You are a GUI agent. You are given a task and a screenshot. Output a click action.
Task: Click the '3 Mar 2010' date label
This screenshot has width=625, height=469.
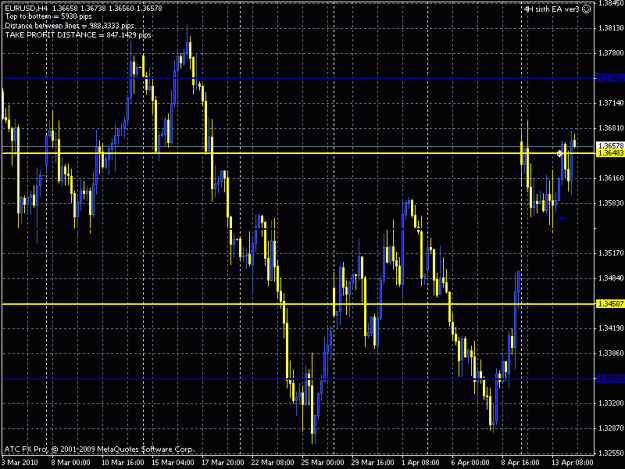pyautogui.click(x=20, y=463)
